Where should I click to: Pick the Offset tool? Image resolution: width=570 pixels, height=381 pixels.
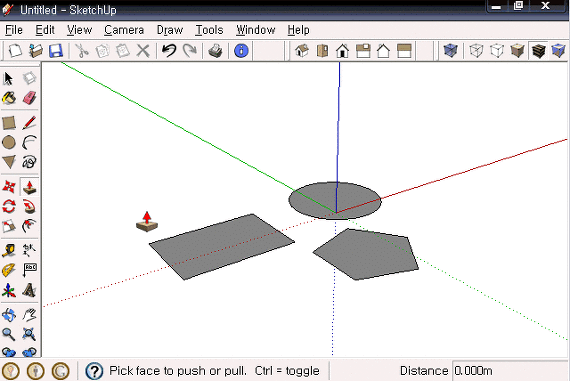(x=29, y=226)
